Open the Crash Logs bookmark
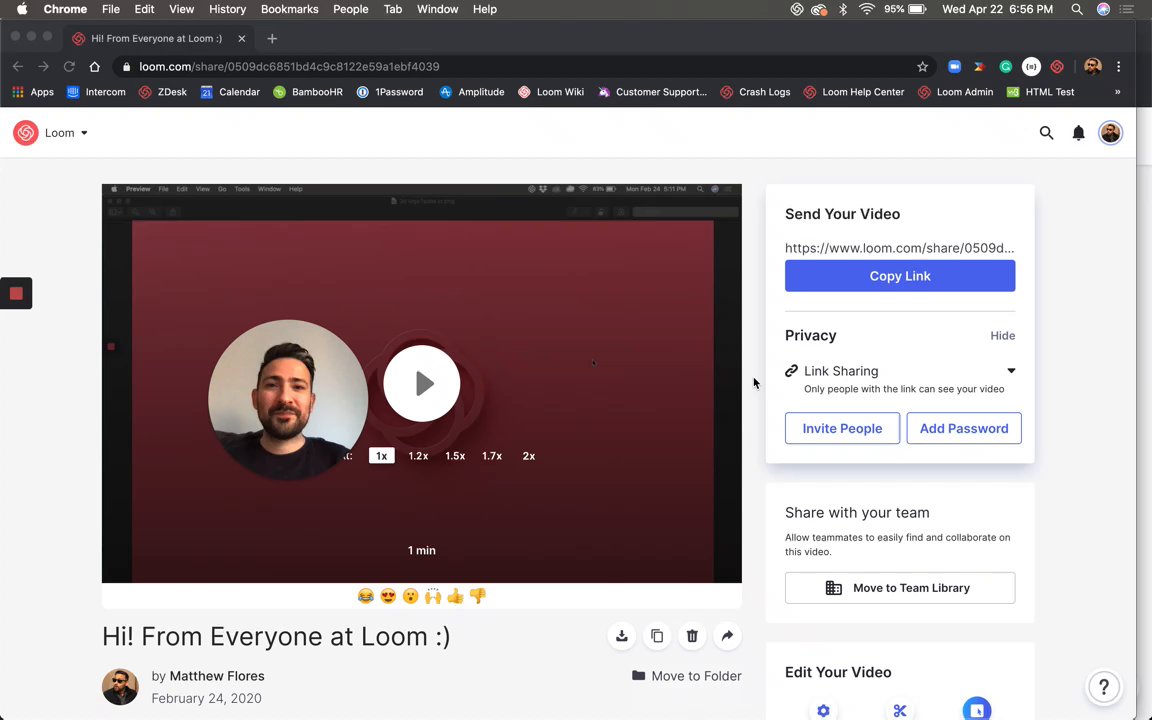 coord(755,92)
